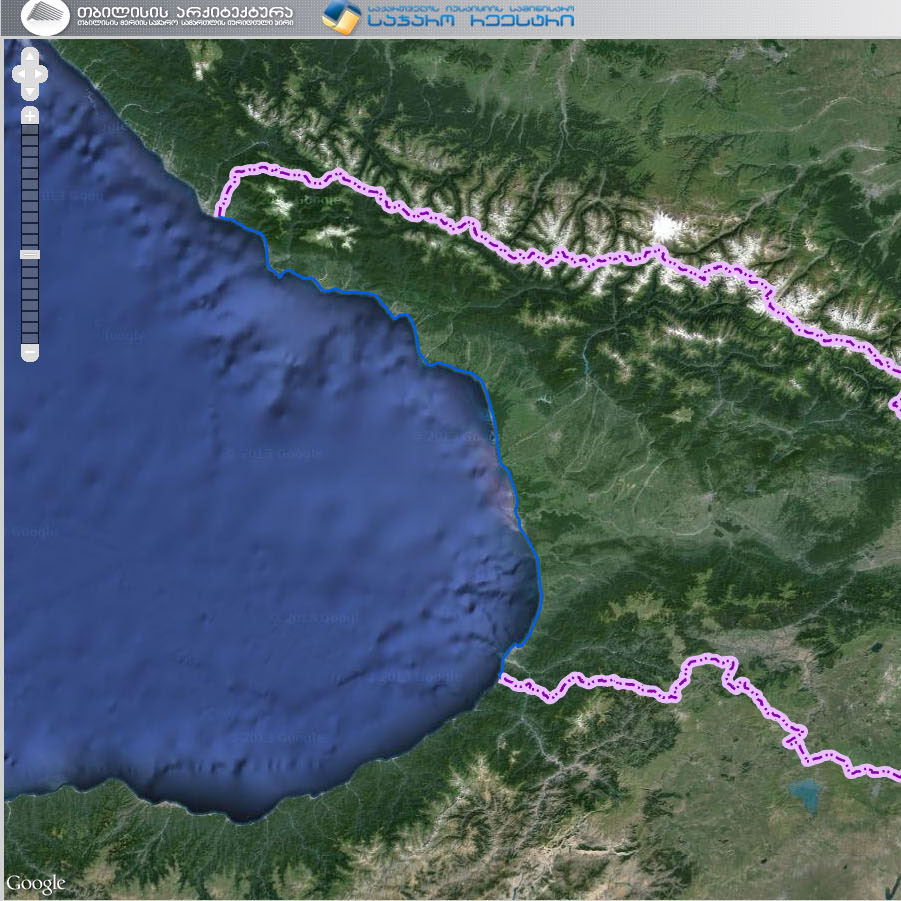Screen dimensions: 901x901
Task: Zoom out using the minus button
Action: (x=30, y=353)
